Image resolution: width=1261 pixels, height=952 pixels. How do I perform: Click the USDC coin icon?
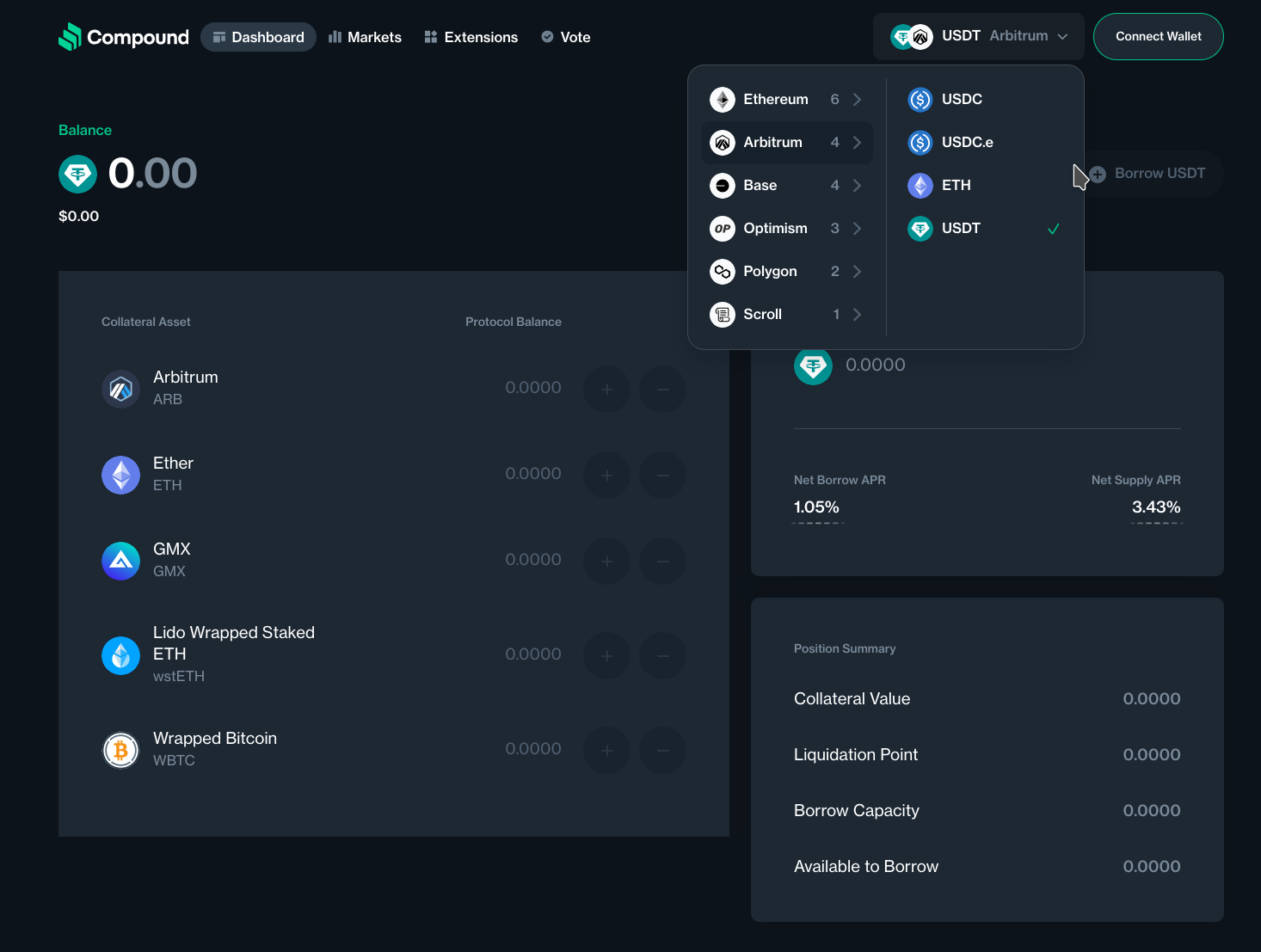(920, 100)
